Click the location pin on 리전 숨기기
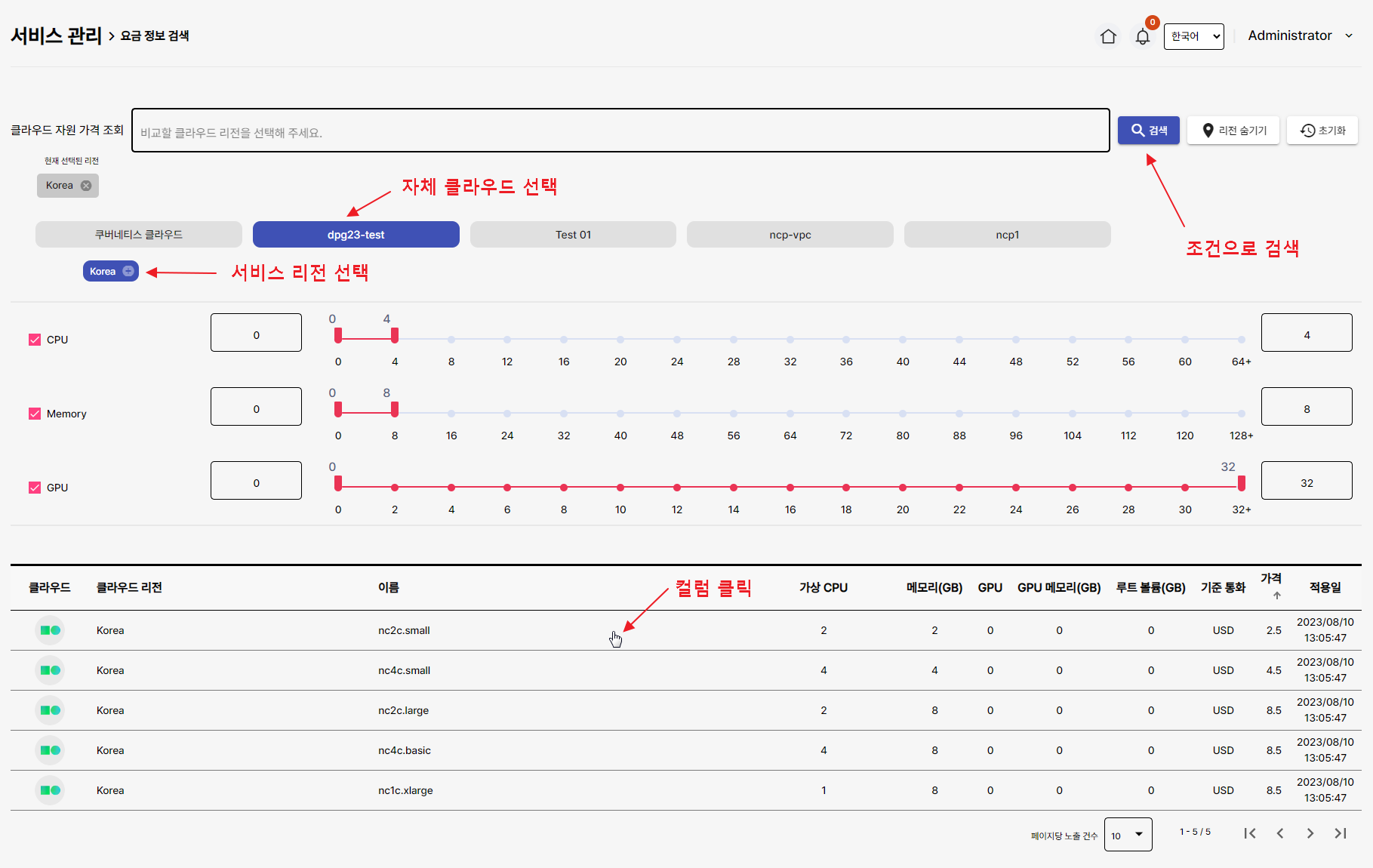Viewport: 1373px width, 868px height. pos(1208,130)
